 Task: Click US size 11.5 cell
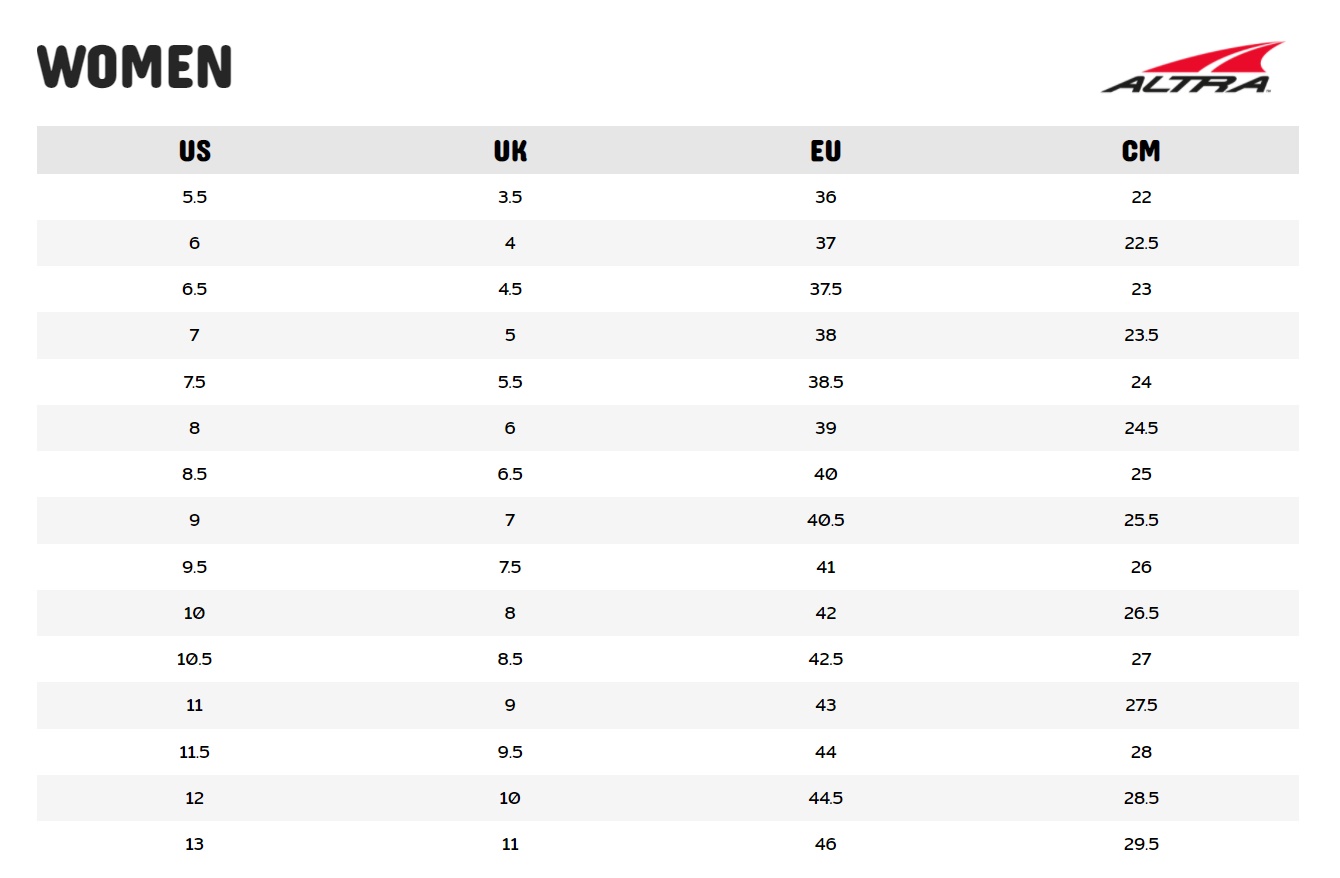[194, 752]
